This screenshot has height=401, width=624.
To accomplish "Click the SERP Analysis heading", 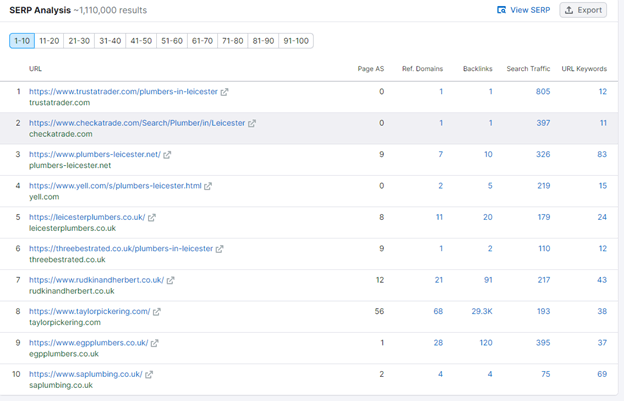I will (x=40, y=10).
